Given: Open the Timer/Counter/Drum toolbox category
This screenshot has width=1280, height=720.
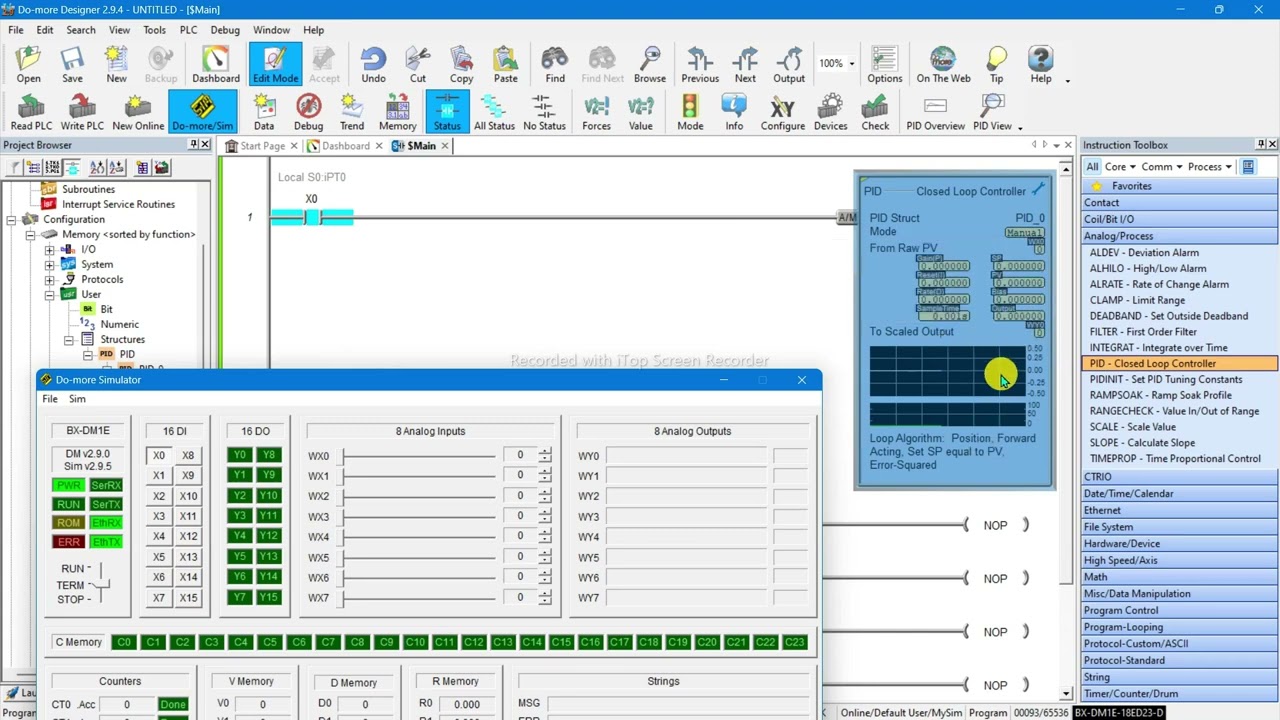Looking at the screenshot, I should (1178, 694).
